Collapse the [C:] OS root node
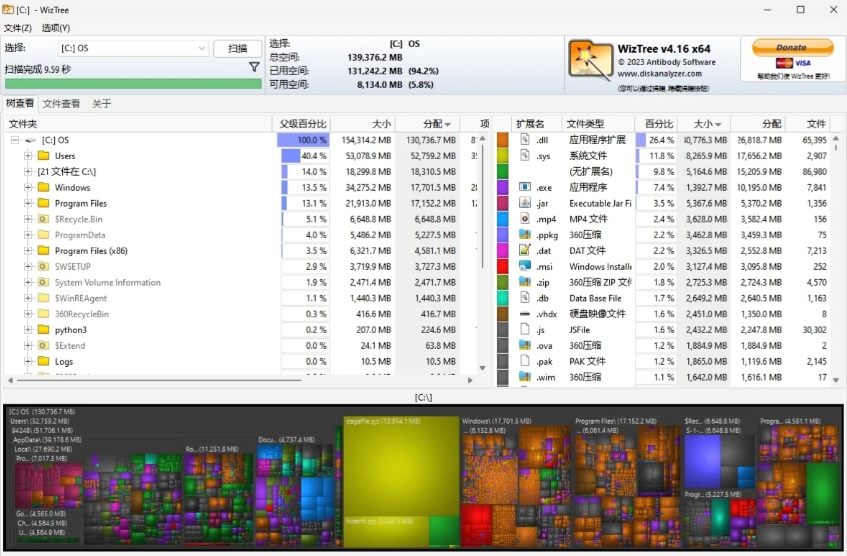This screenshot has width=847, height=556. click(15, 140)
